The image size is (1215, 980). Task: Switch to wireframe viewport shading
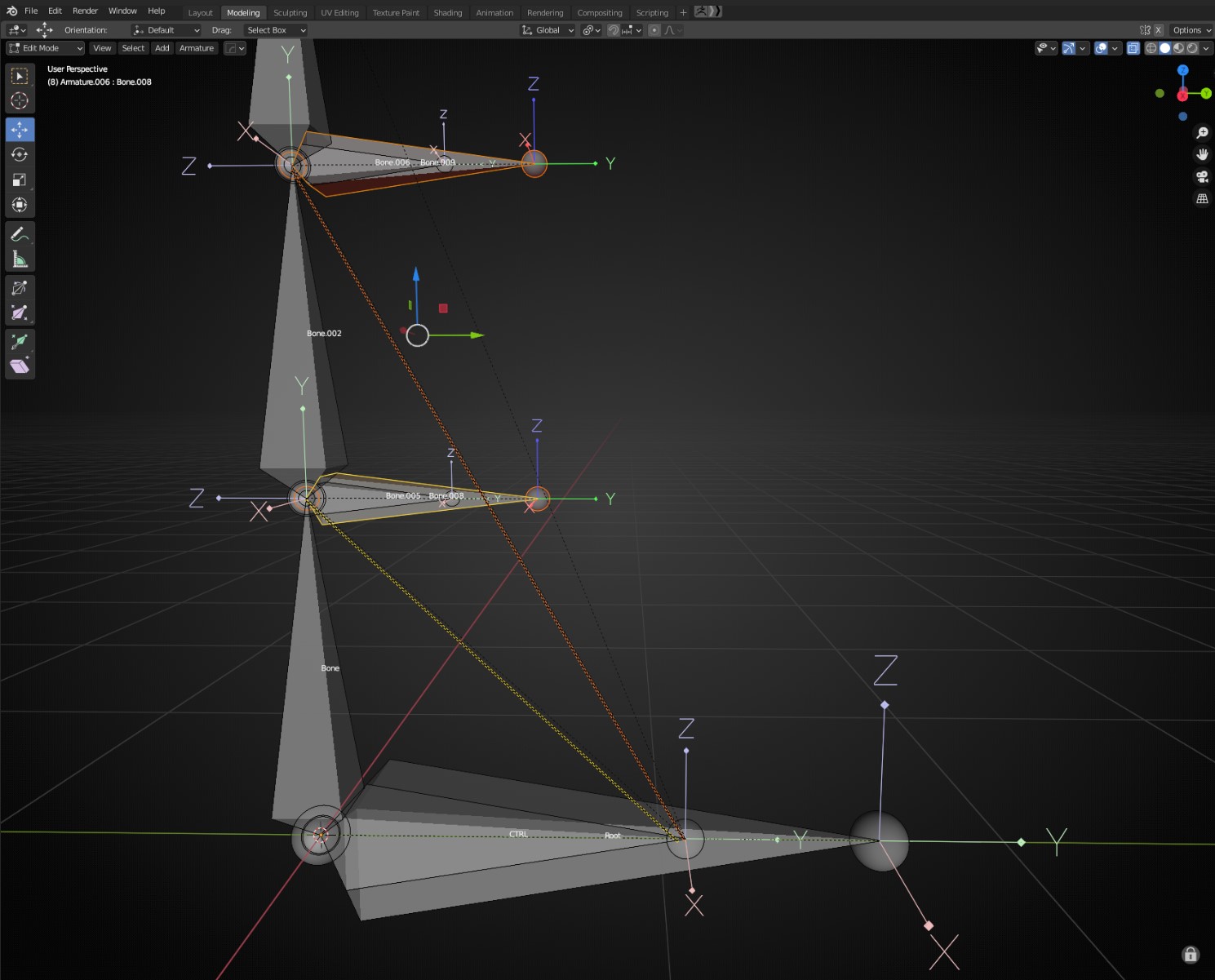click(x=1151, y=48)
